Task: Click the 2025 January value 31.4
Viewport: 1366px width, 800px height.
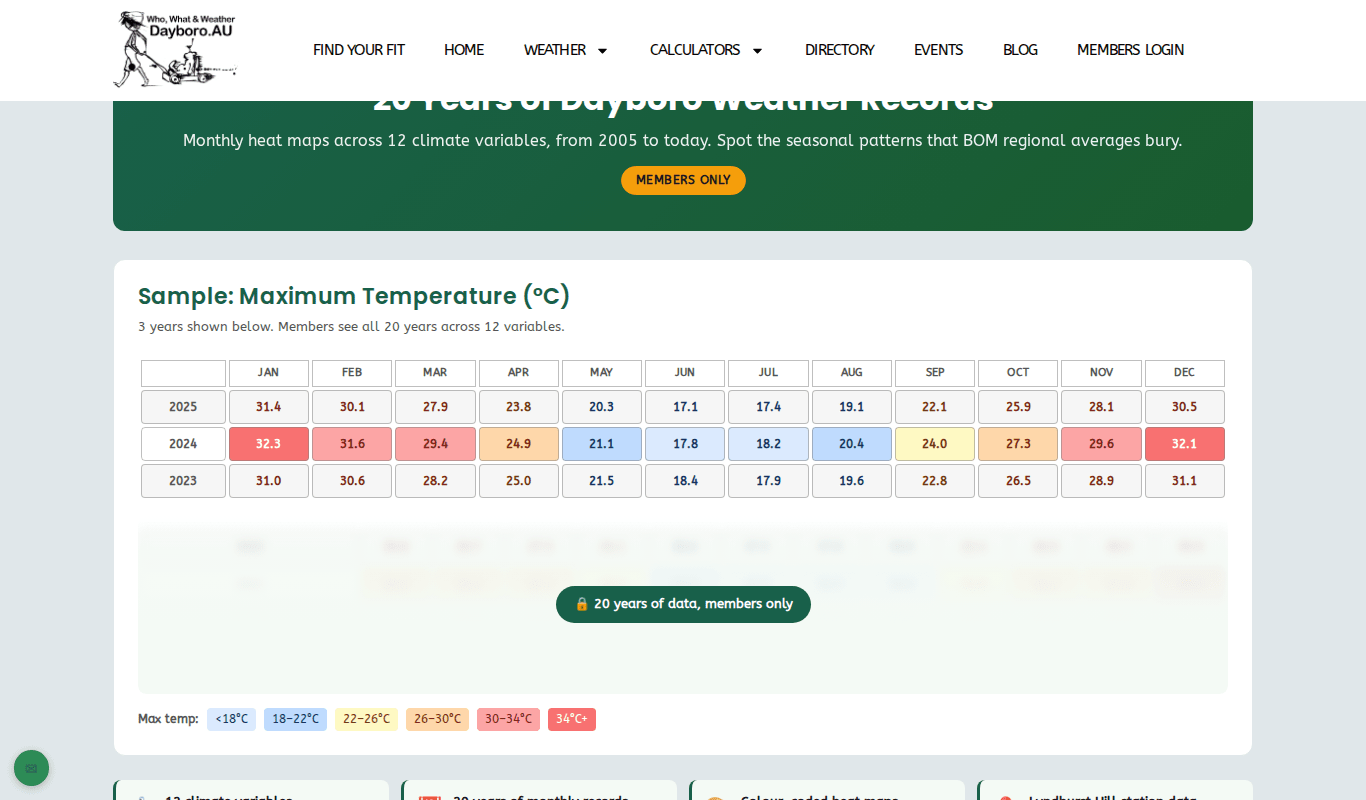Action: (x=269, y=407)
